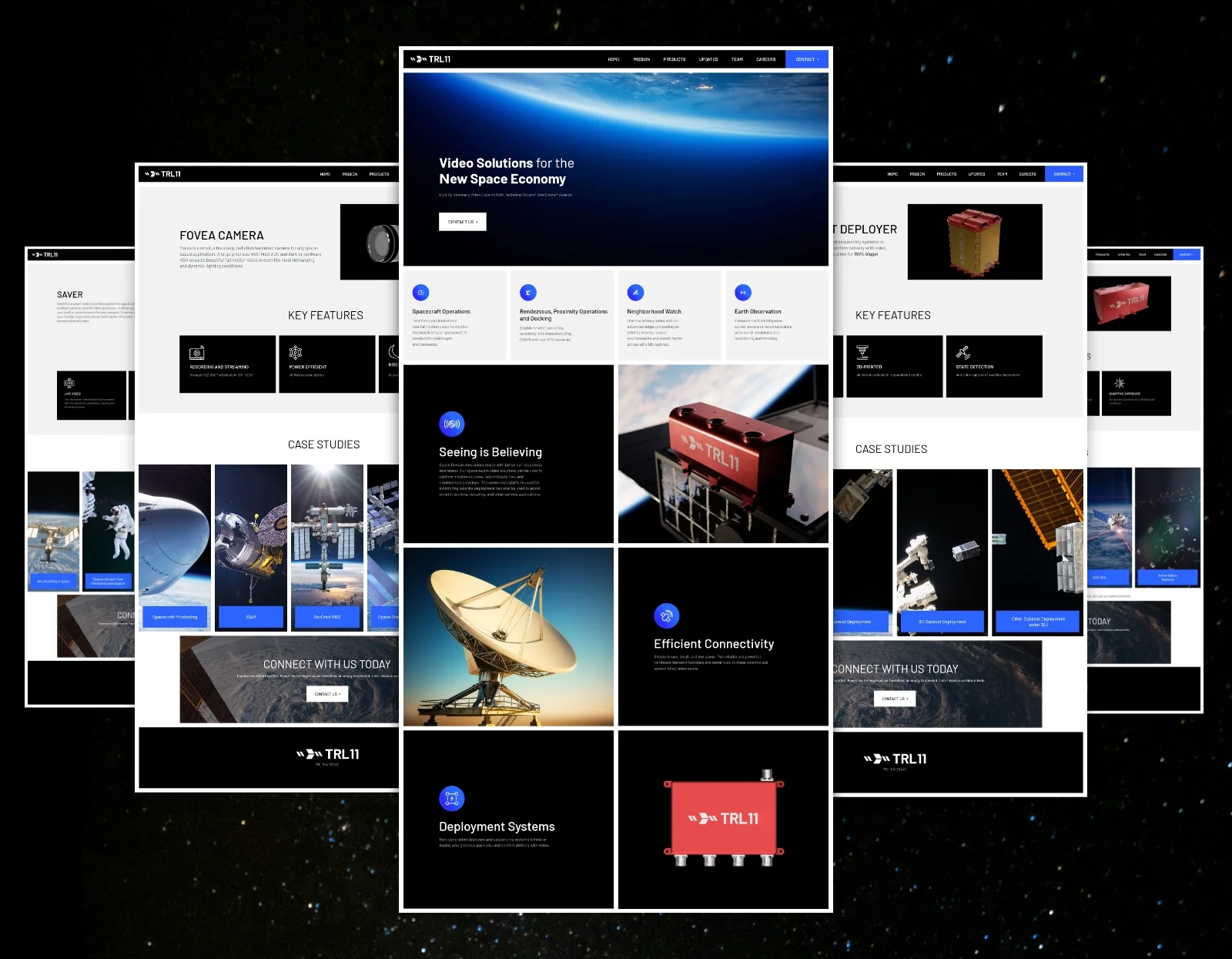This screenshot has width=1232, height=959.
Task: Select the red TRL11 network switch image
Action: coord(723,820)
